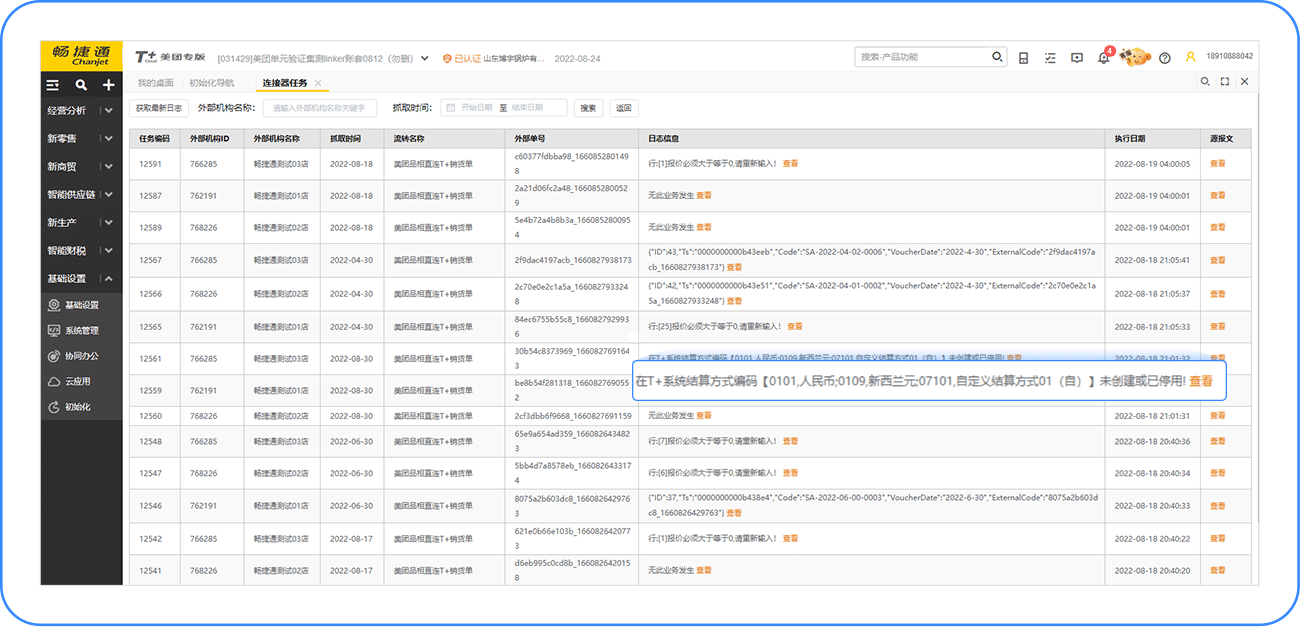The width and height of the screenshot is (1300, 627).
Task: Close the 连接器任务 tab
Action: click(x=318, y=83)
